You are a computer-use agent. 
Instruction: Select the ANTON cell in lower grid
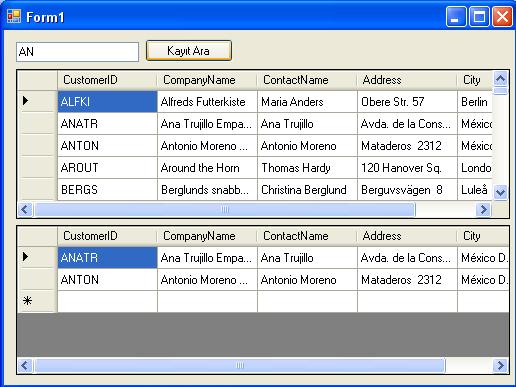coord(107,280)
